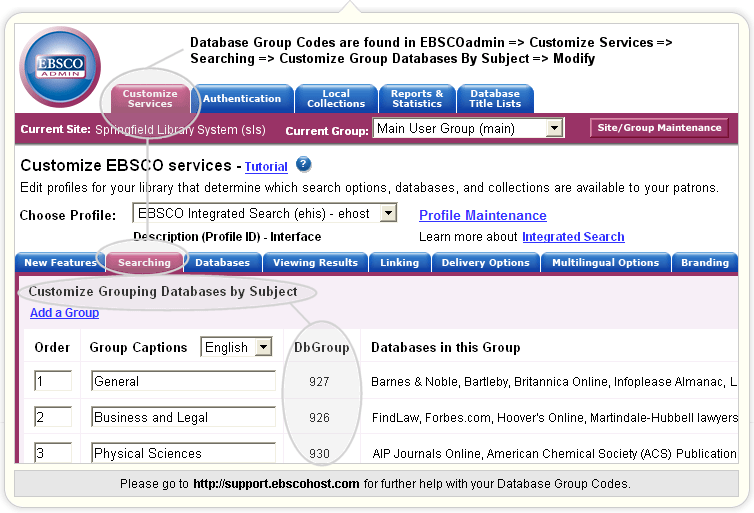Open the Group Captions English language dropdown
Screen dimensions: 754x513
point(236,347)
